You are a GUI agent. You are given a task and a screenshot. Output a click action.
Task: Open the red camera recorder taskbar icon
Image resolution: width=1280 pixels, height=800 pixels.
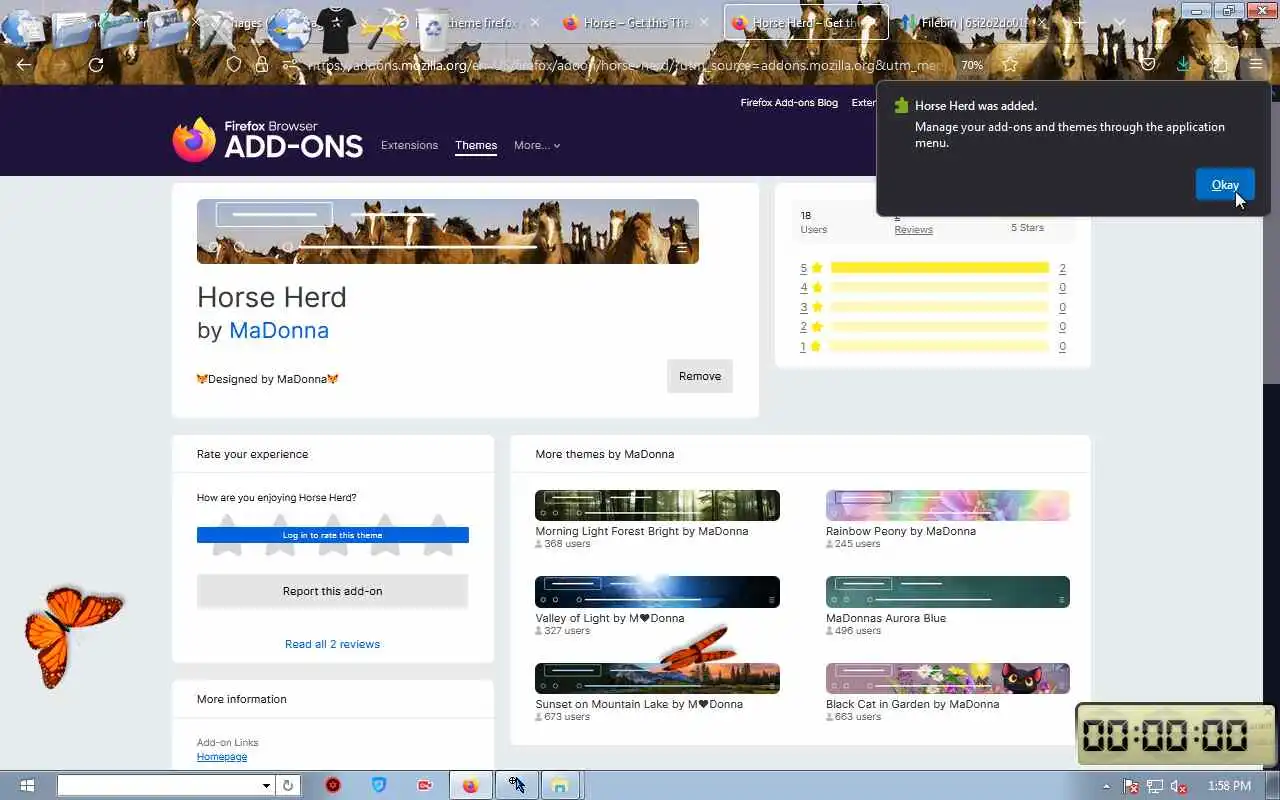pos(425,786)
